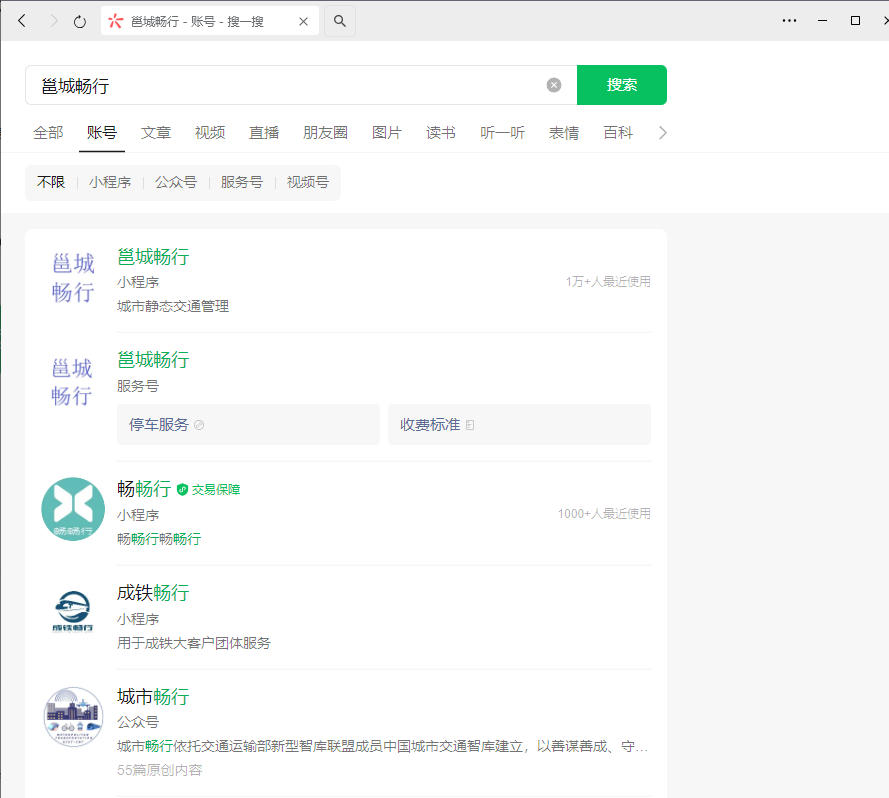This screenshot has height=798, width=889.
Task: Select the 不限 filter
Action: 51,182
